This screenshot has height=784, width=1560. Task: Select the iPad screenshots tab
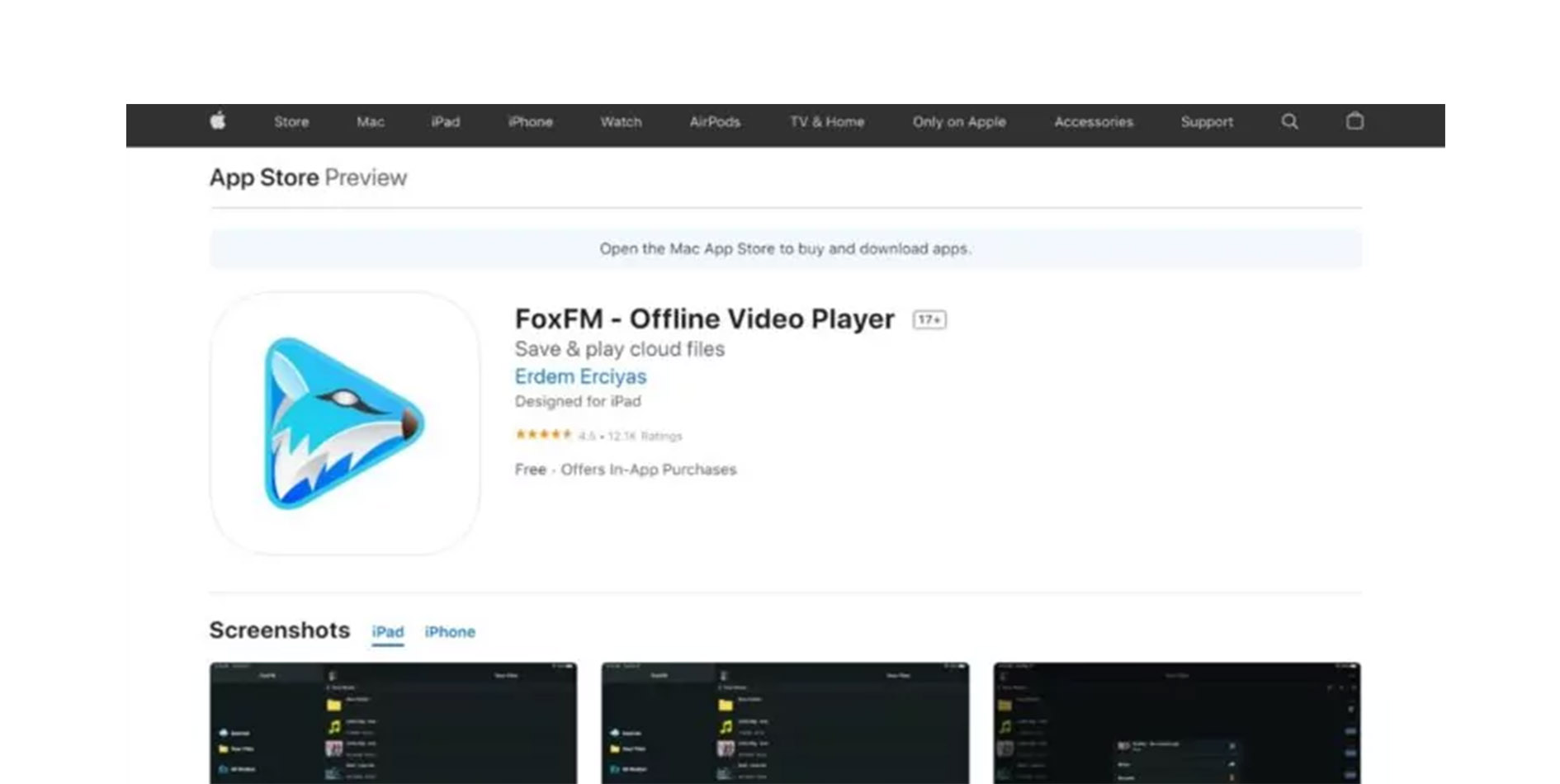387,632
